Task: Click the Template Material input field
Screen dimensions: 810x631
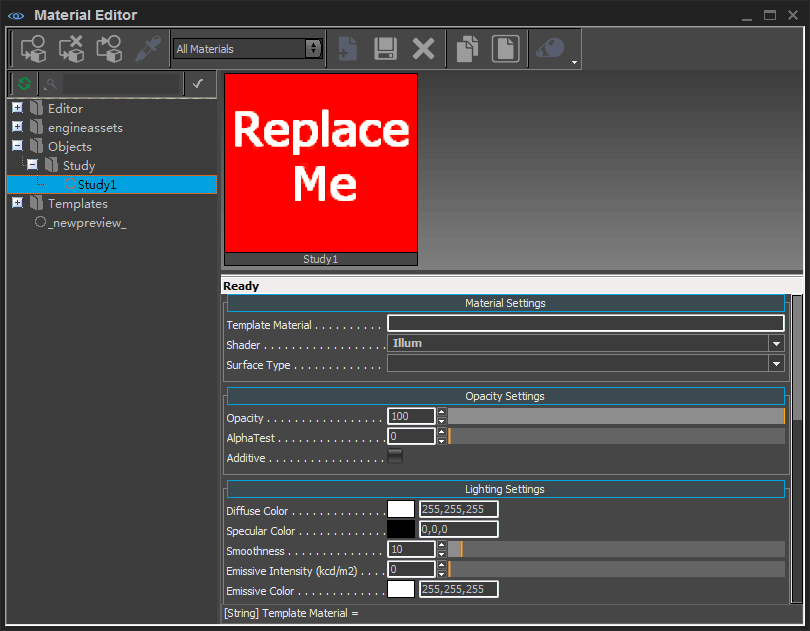Action: 585,323
